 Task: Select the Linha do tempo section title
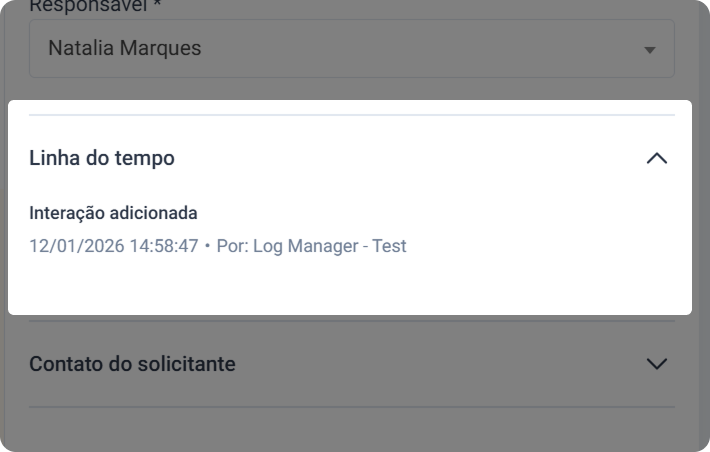(102, 158)
